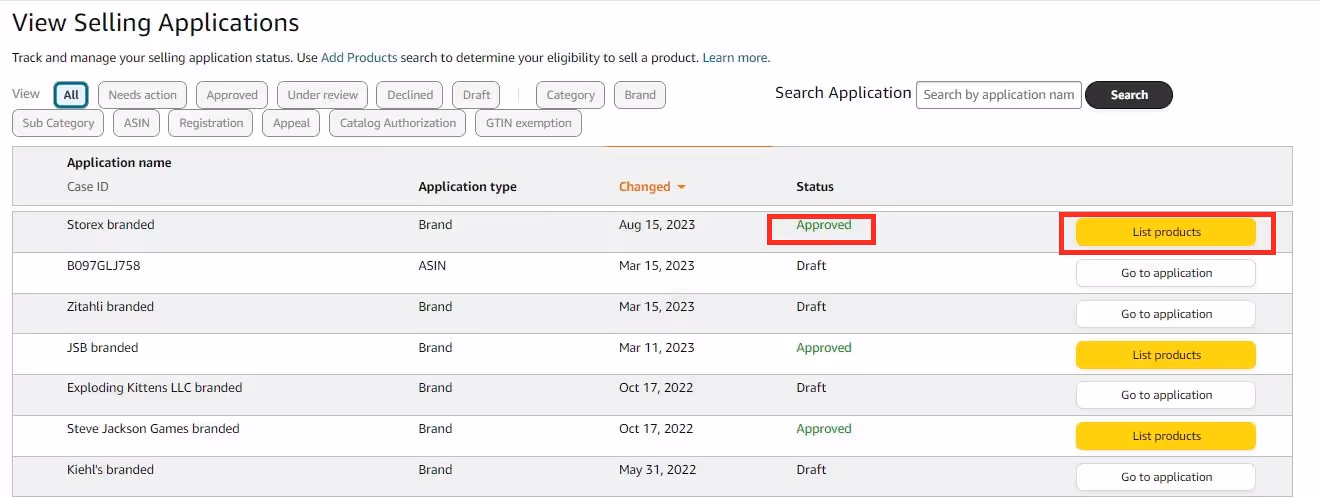Show only Approved applications filter

coord(232,95)
